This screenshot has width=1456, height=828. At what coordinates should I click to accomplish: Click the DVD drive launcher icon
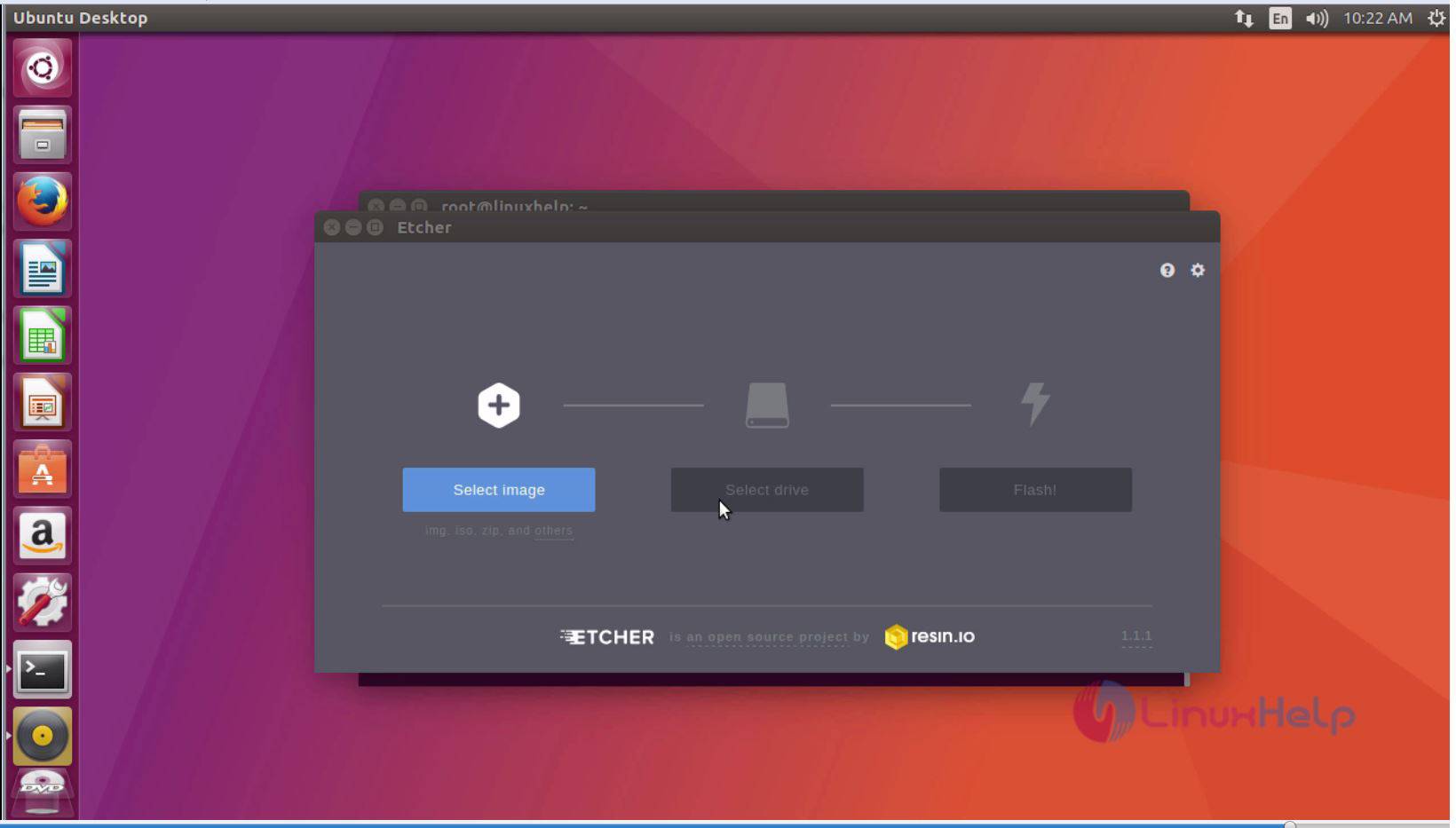pyautogui.click(x=42, y=793)
